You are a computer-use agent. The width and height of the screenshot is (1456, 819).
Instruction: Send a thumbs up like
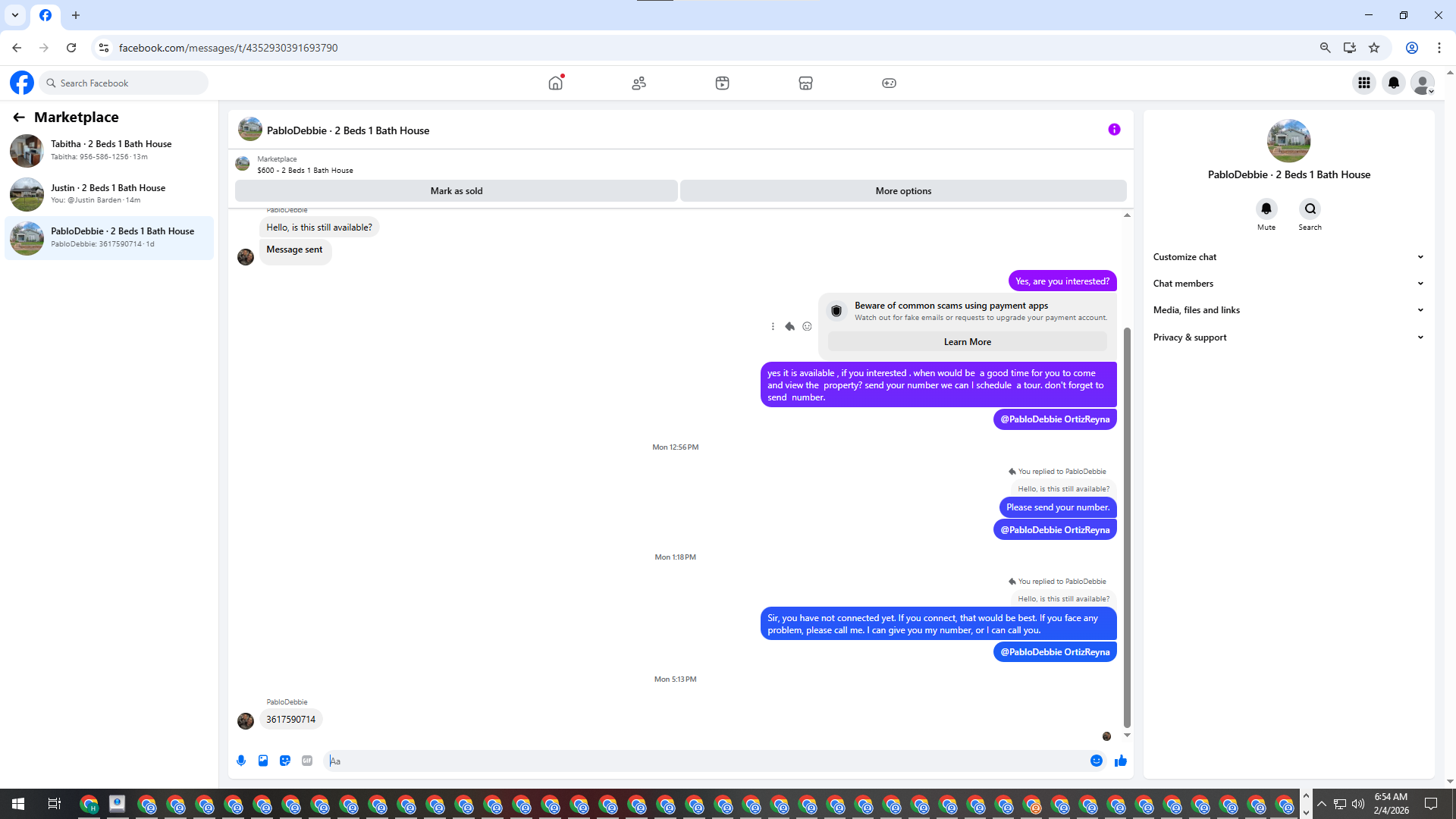pos(1120,761)
